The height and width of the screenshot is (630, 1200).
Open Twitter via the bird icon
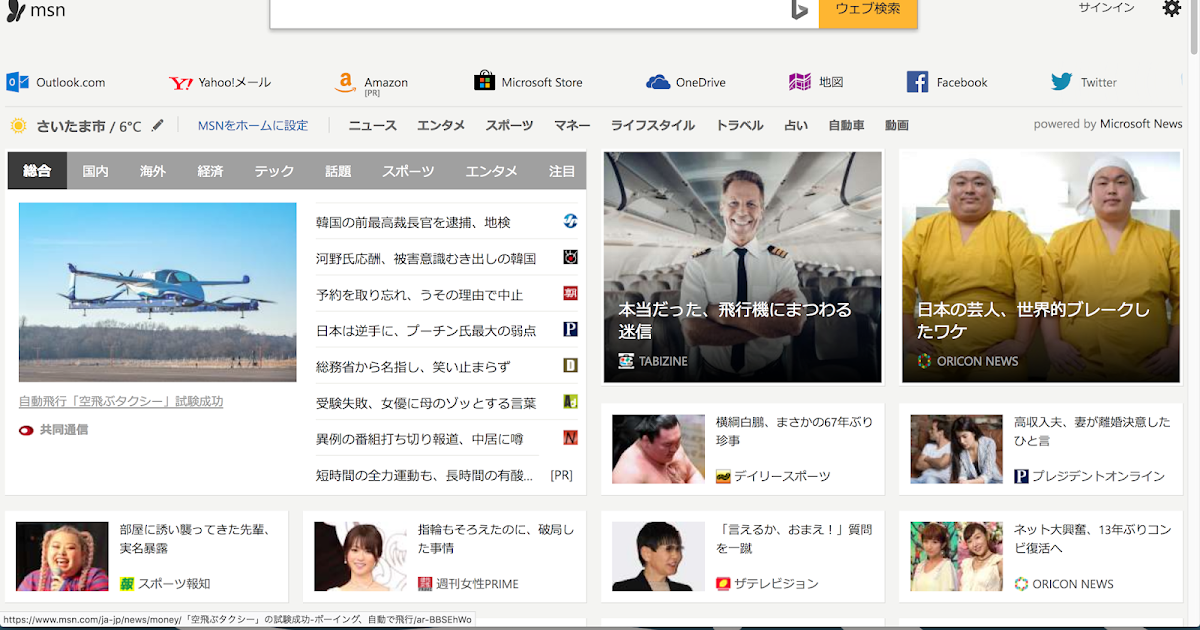1060,81
